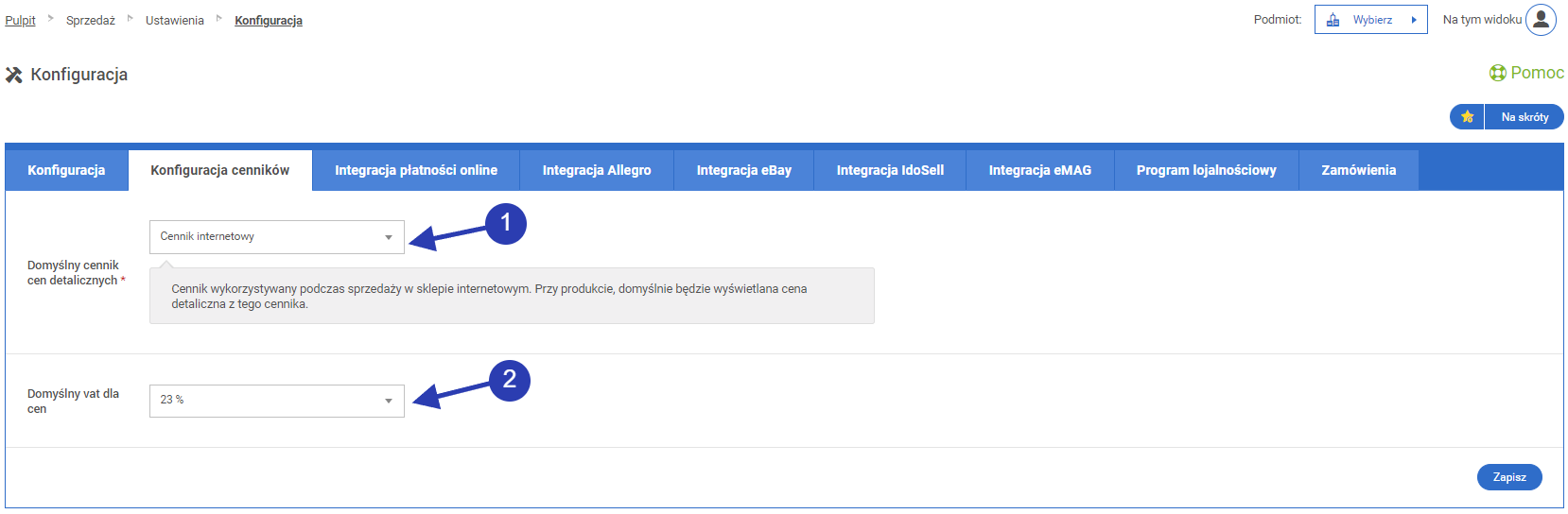Click the Pomoc lifebuoy help icon
Screen dimensions: 1568x514
coord(1498,73)
